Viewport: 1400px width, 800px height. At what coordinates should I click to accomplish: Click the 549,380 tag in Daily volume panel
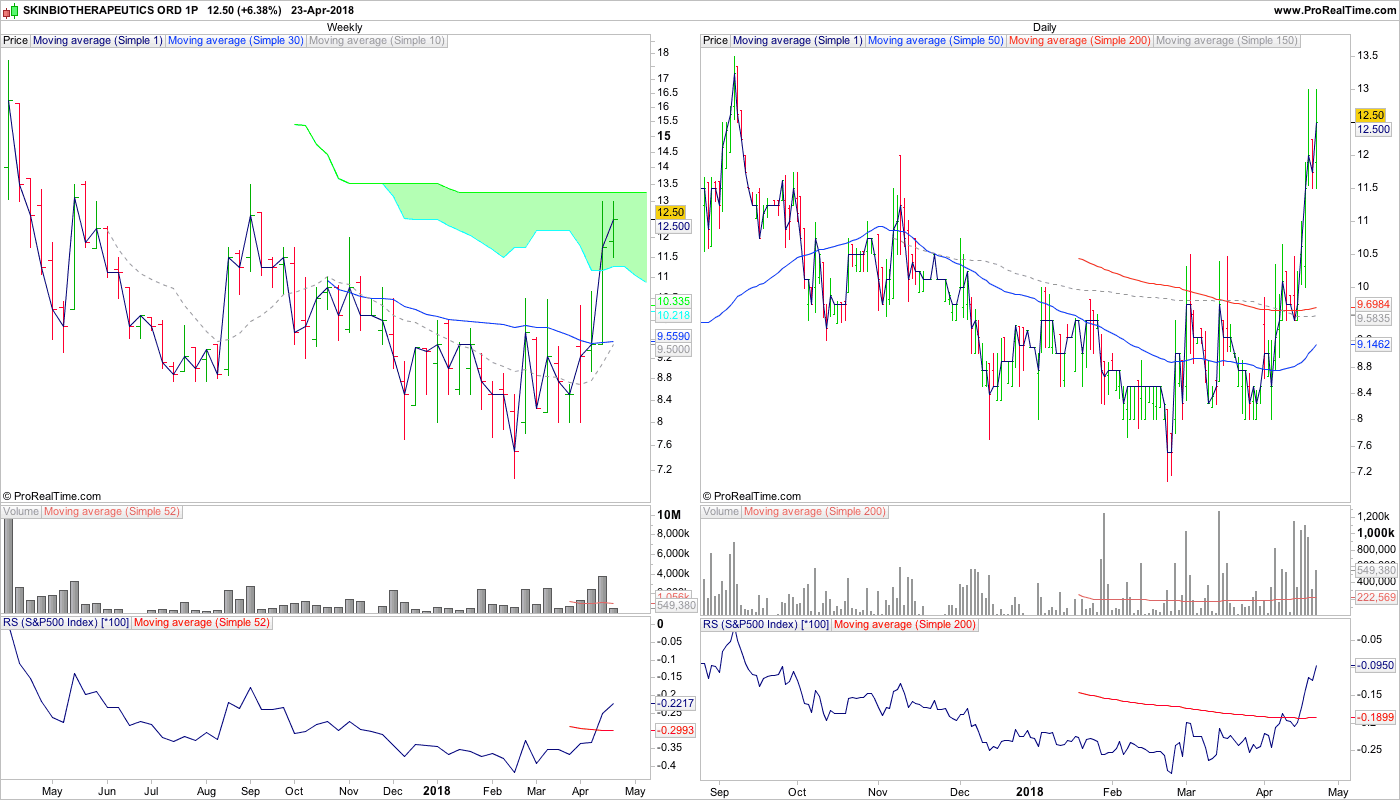tap(1376, 570)
